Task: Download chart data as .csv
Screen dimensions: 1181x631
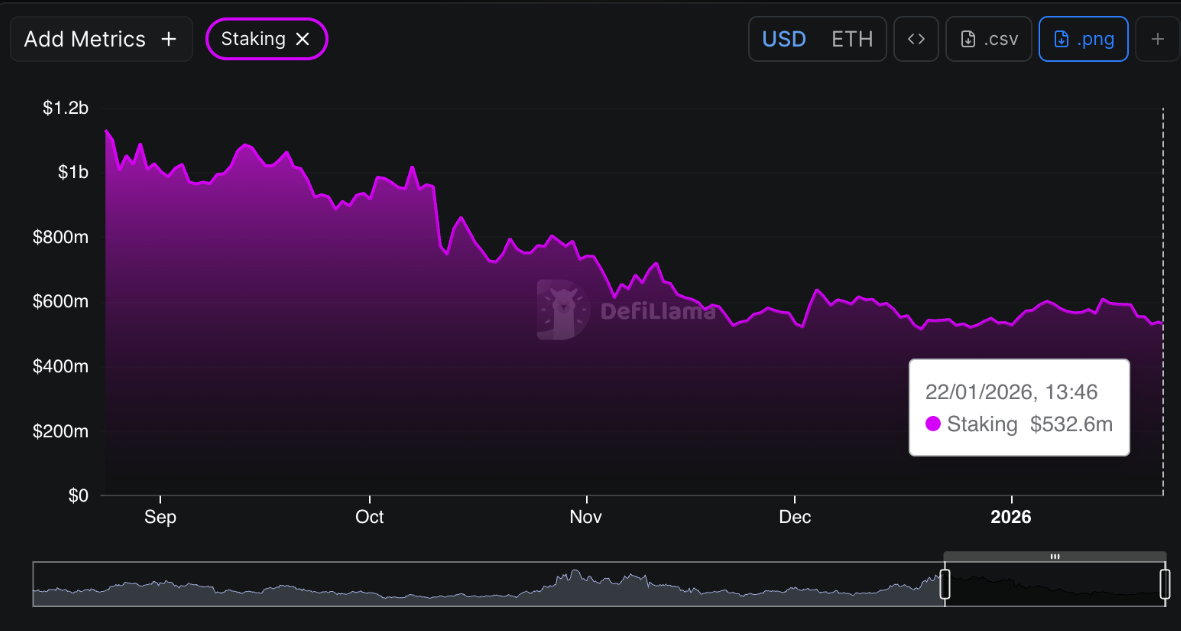Action: click(989, 39)
